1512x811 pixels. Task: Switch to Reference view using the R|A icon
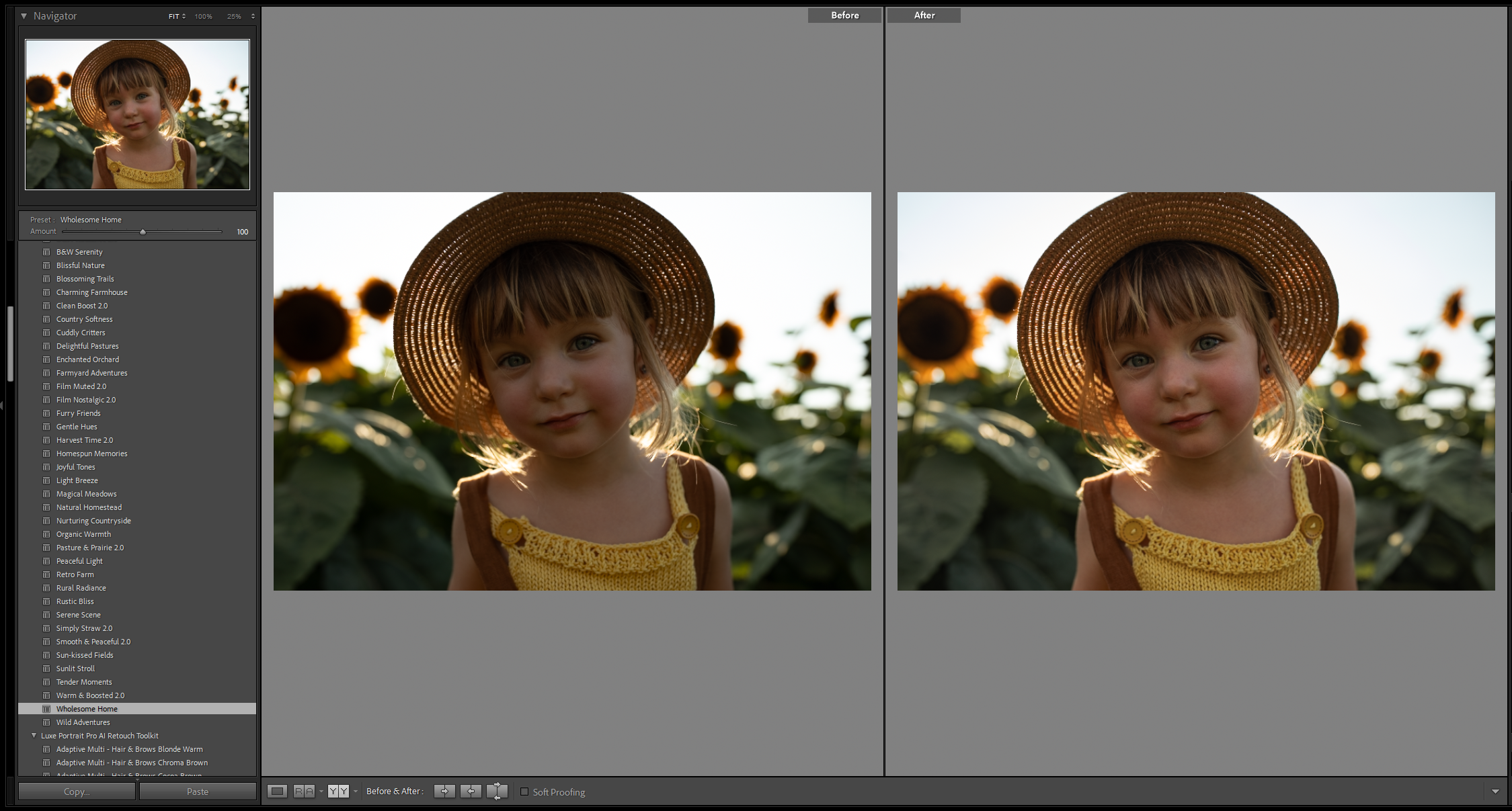pyautogui.click(x=304, y=791)
